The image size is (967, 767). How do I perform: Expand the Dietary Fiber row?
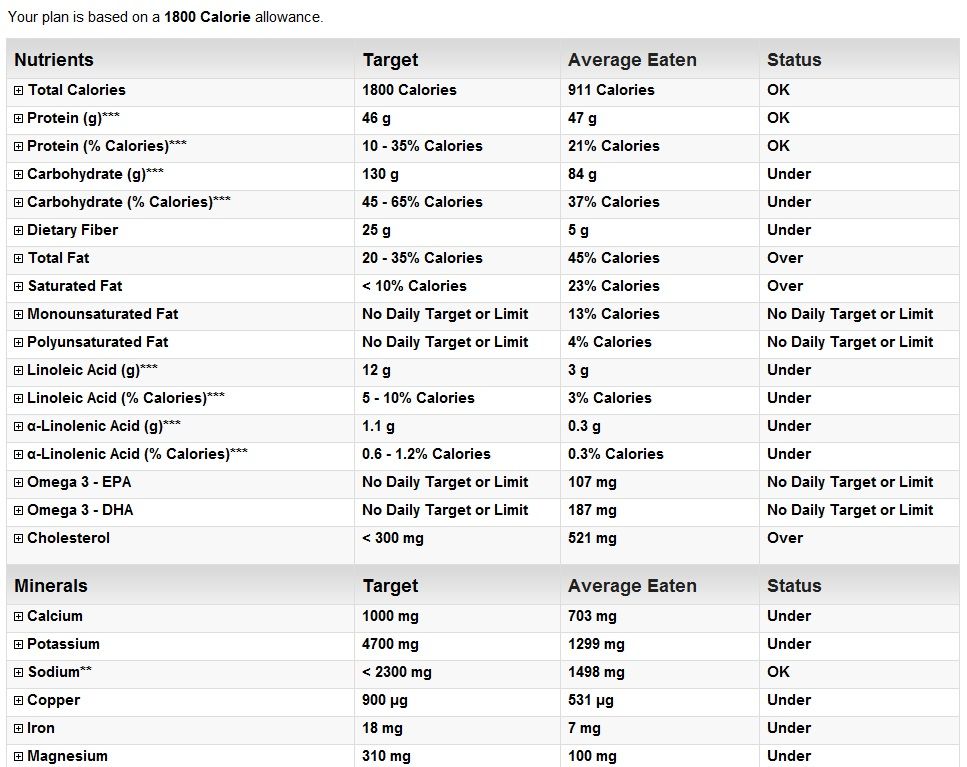(x=19, y=231)
